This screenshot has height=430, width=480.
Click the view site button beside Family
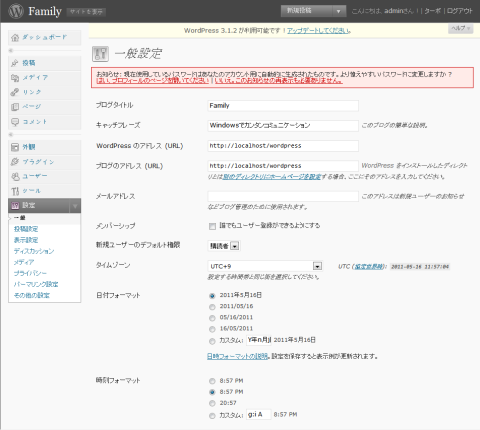[86, 12]
